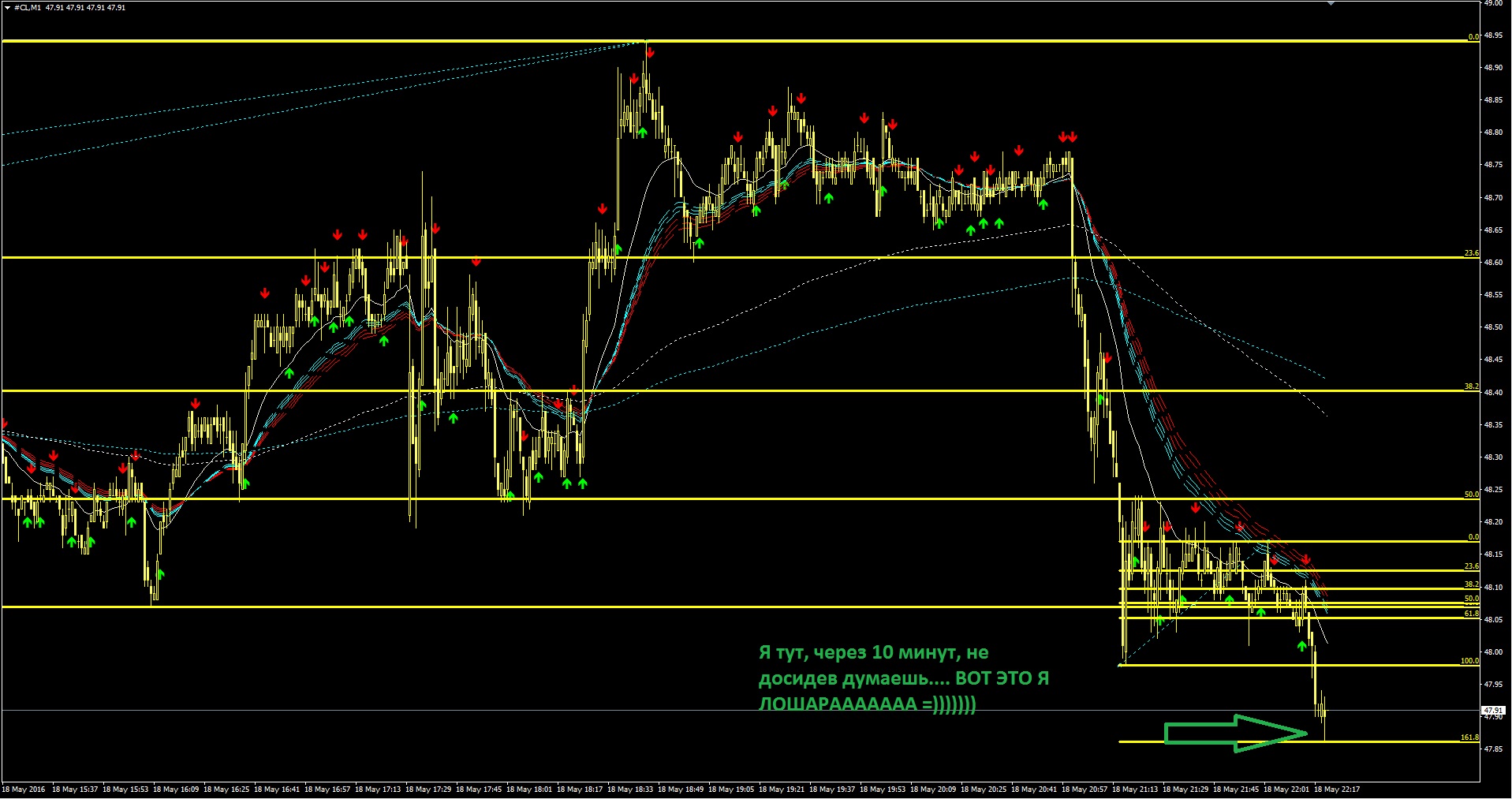Click the 100.0 Fibonacci level label

coord(1469,661)
